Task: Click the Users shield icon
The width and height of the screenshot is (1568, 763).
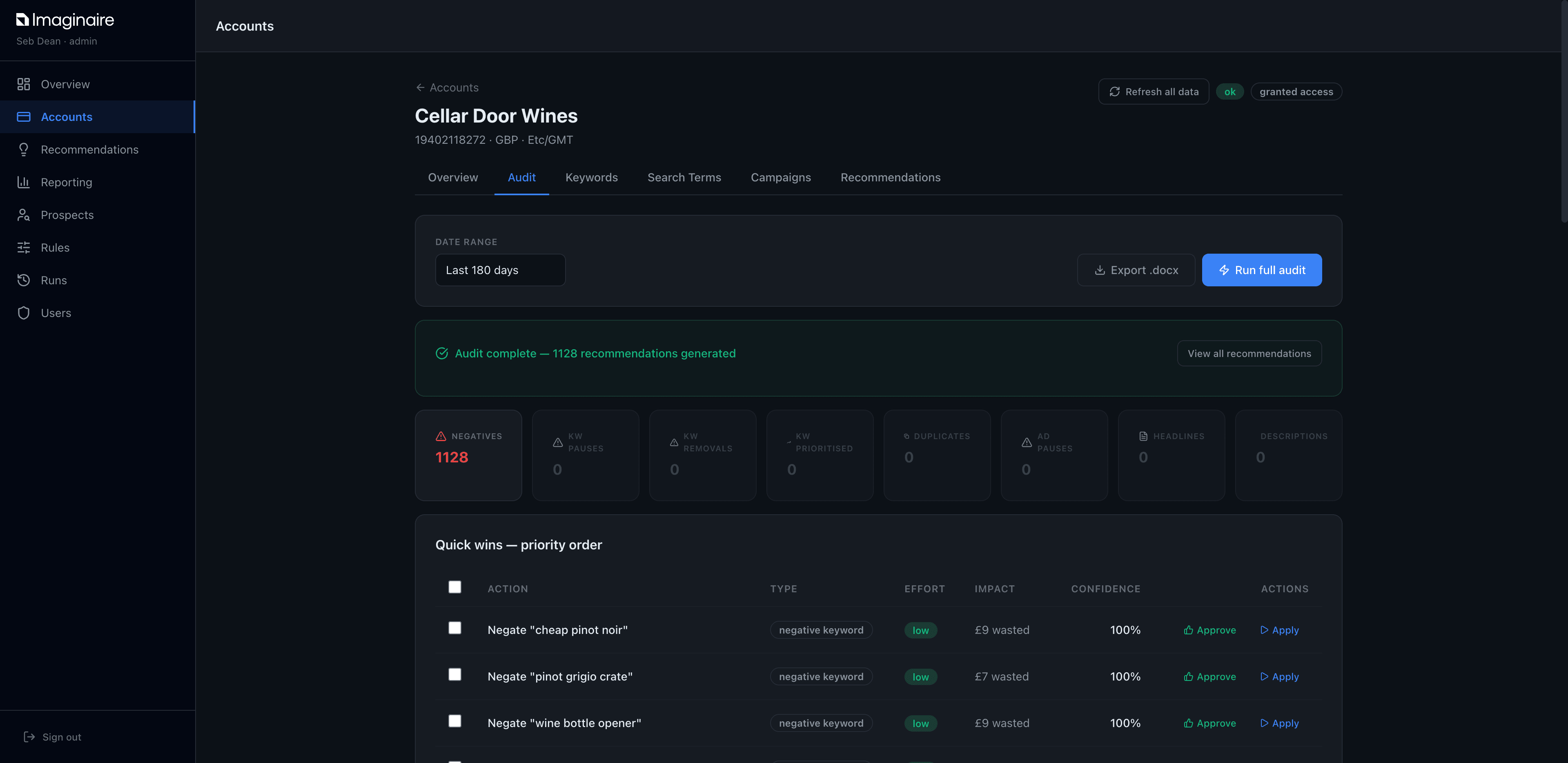Action: 24,313
